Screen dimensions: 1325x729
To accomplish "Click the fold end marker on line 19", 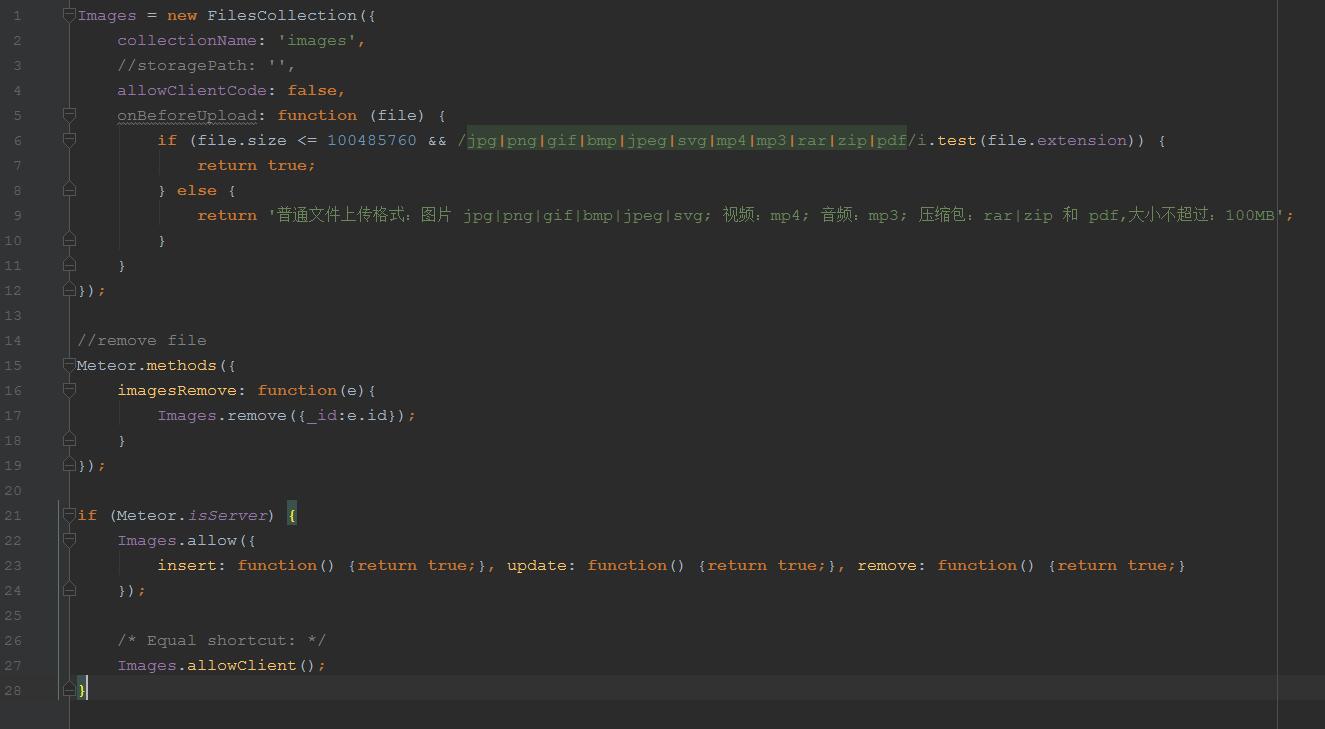I will [69, 465].
